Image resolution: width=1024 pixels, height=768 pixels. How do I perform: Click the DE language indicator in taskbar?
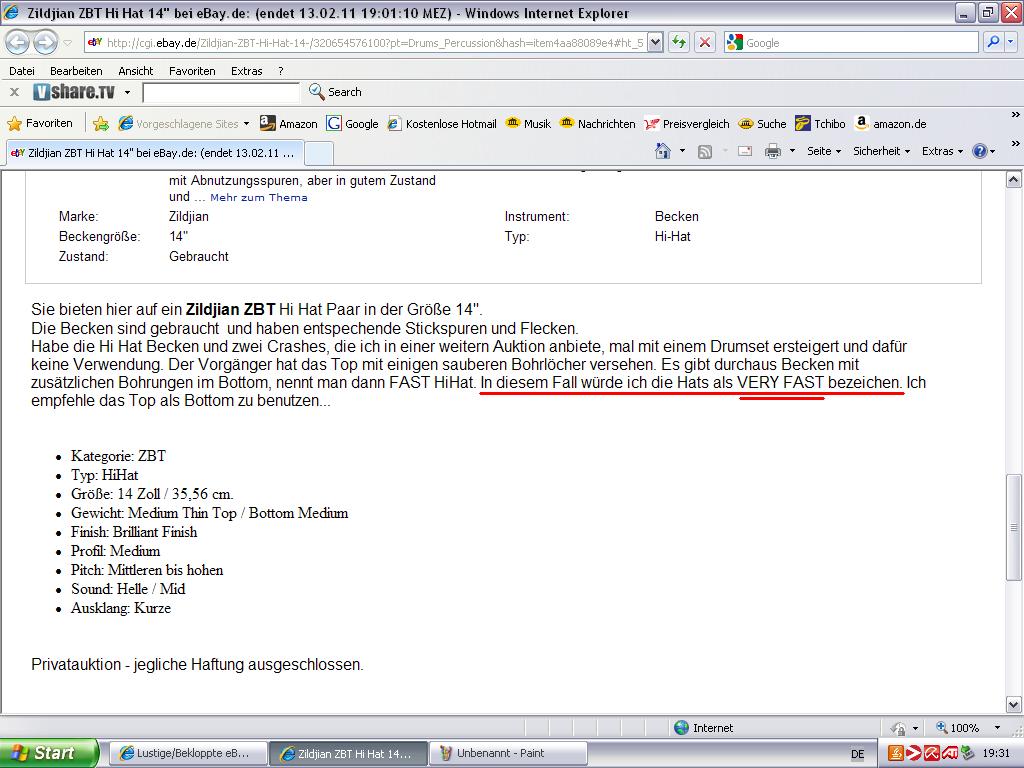(857, 754)
